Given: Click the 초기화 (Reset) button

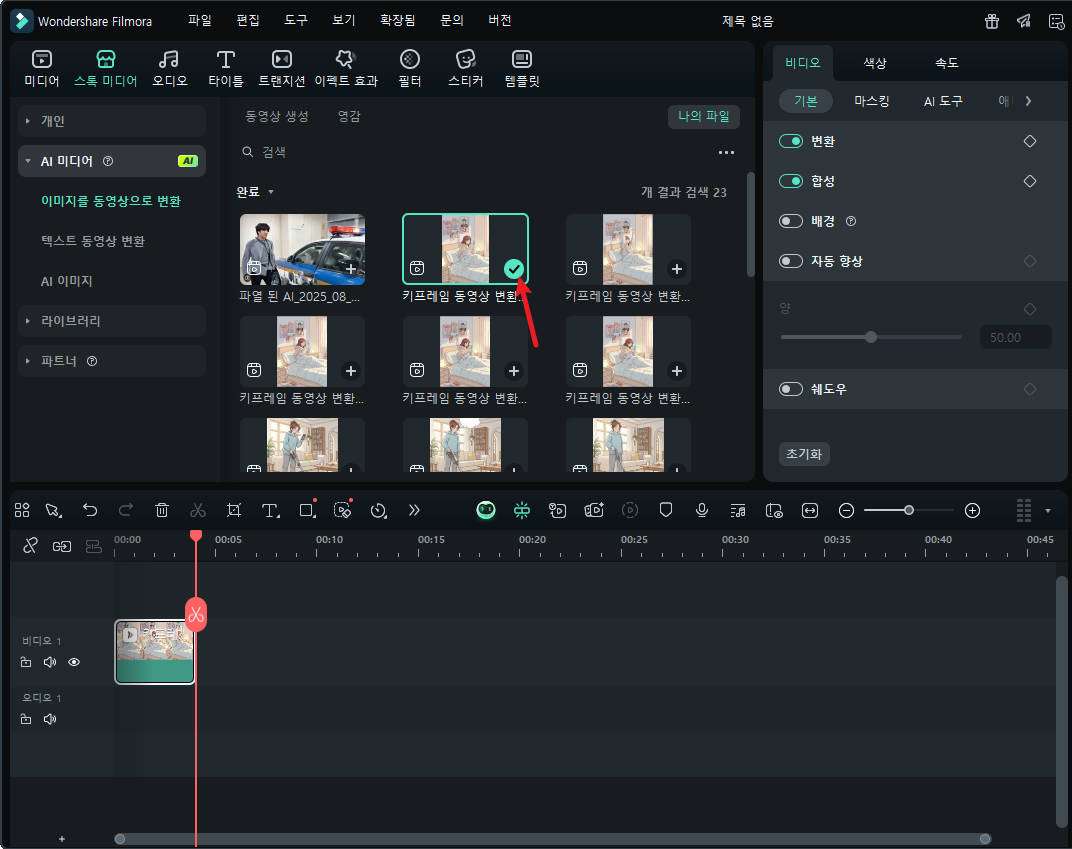Looking at the screenshot, I should click(x=804, y=454).
